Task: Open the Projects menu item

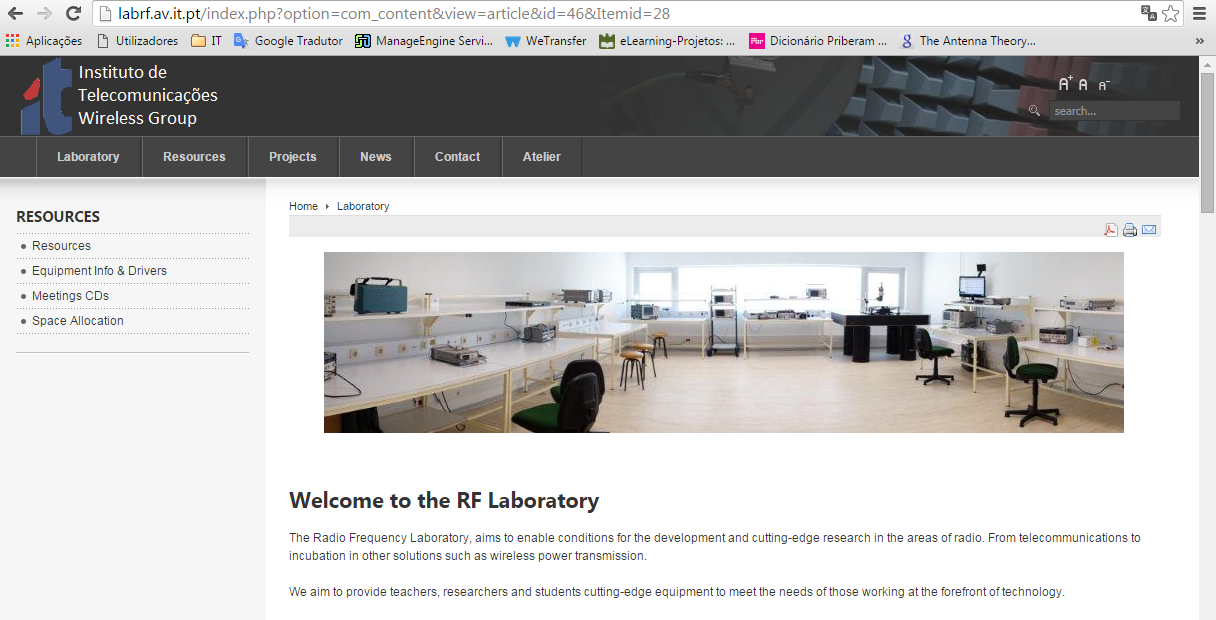Action: pyautogui.click(x=292, y=157)
